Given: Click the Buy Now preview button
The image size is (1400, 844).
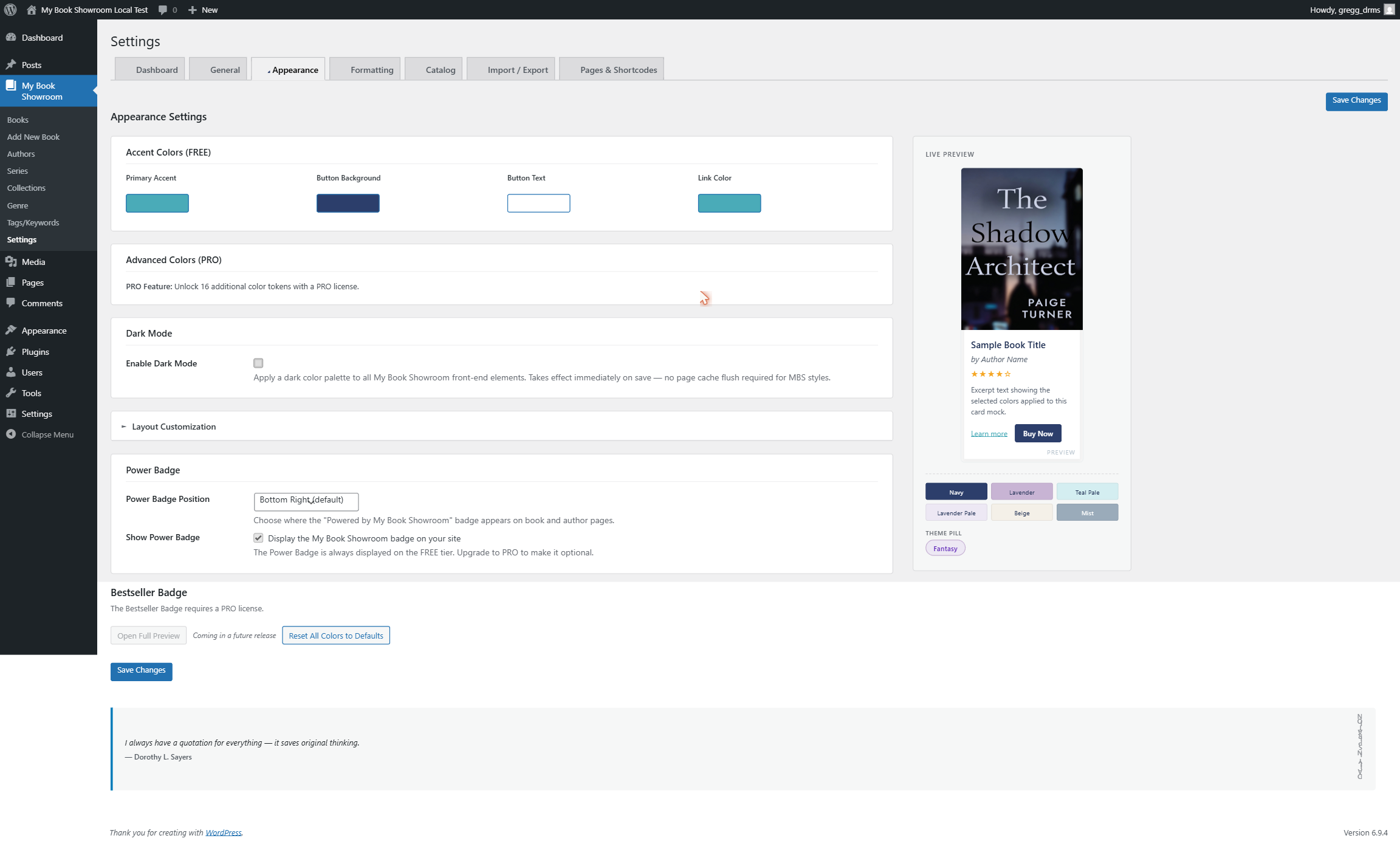Looking at the screenshot, I should (1038, 433).
